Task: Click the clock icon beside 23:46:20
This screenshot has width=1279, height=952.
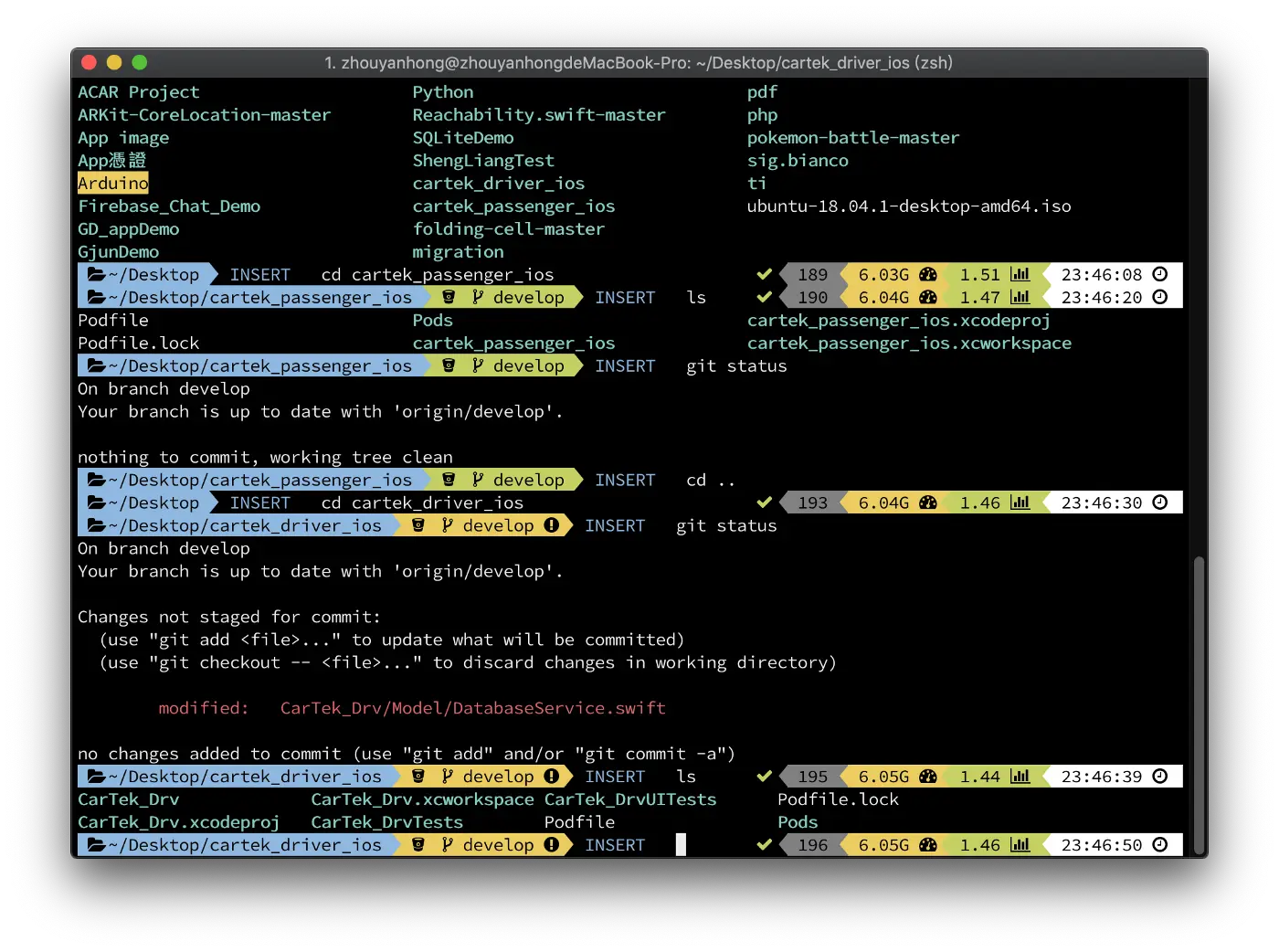Action: (1160, 297)
